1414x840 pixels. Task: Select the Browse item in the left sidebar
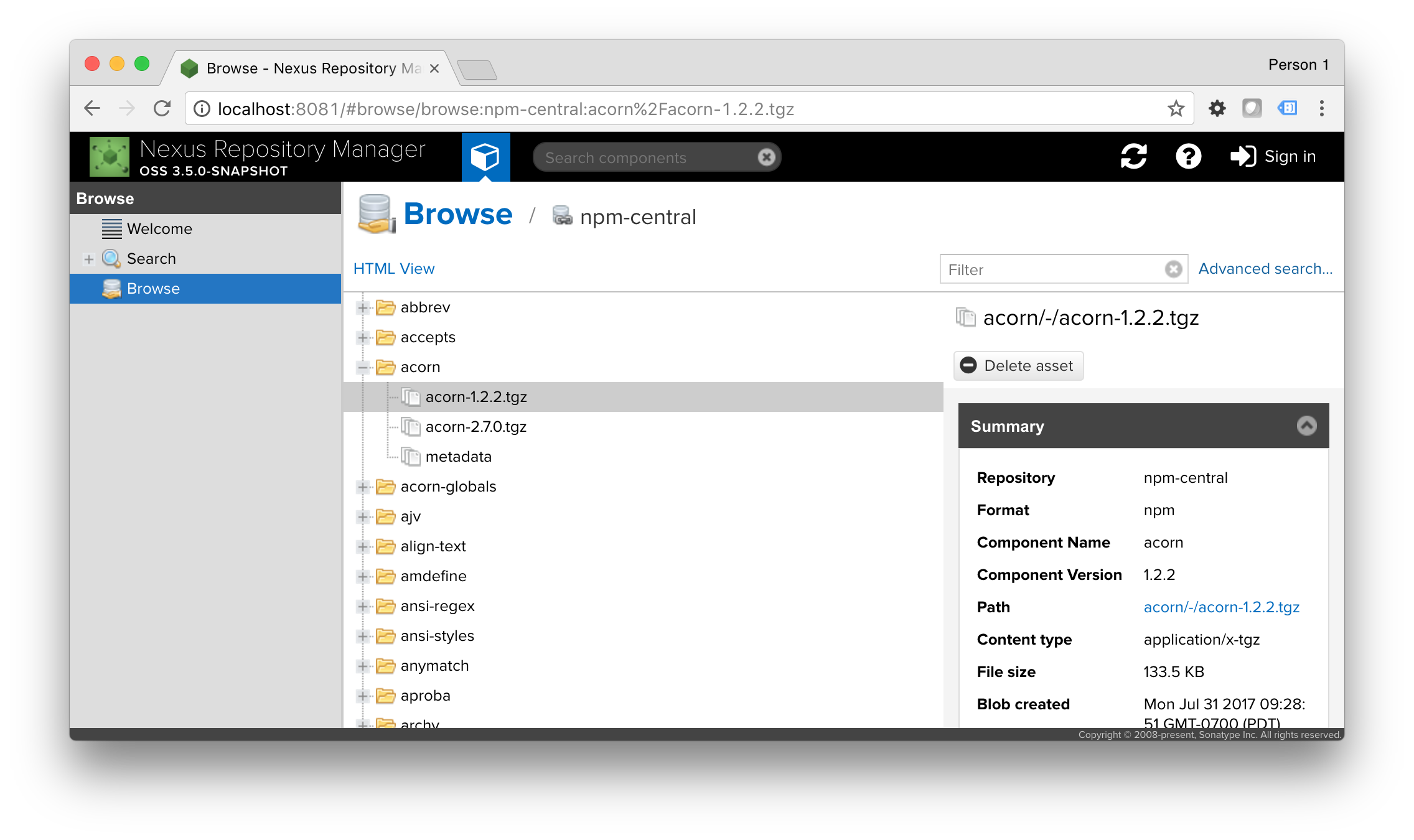tap(153, 289)
